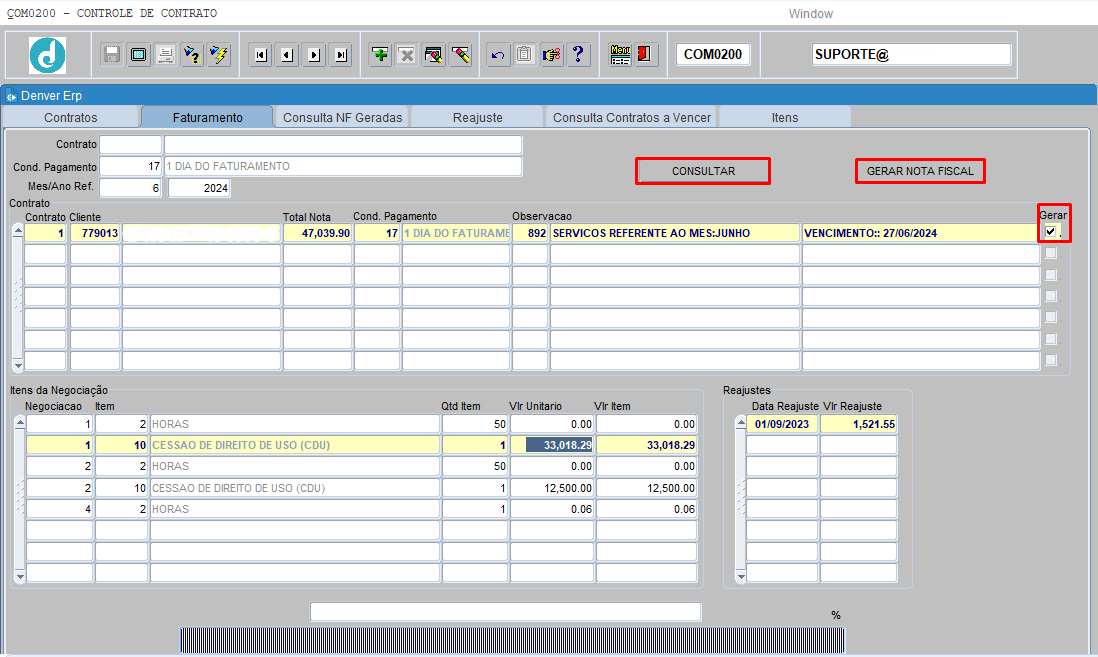This screenshot has width=1098, height=657.
Task: Open the Reajuste tab
Action: (478, 117)
